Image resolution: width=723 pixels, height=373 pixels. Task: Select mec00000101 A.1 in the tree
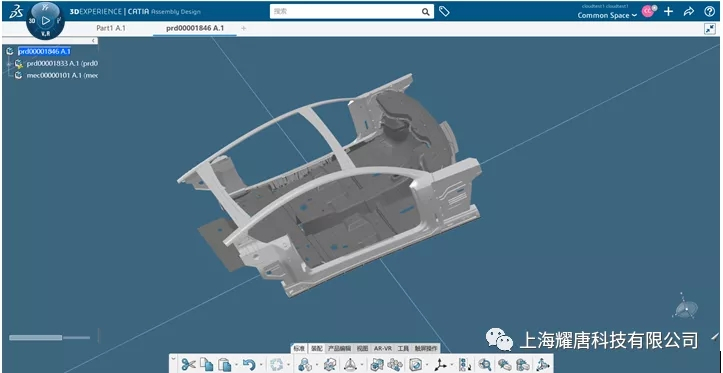[62, 75]
